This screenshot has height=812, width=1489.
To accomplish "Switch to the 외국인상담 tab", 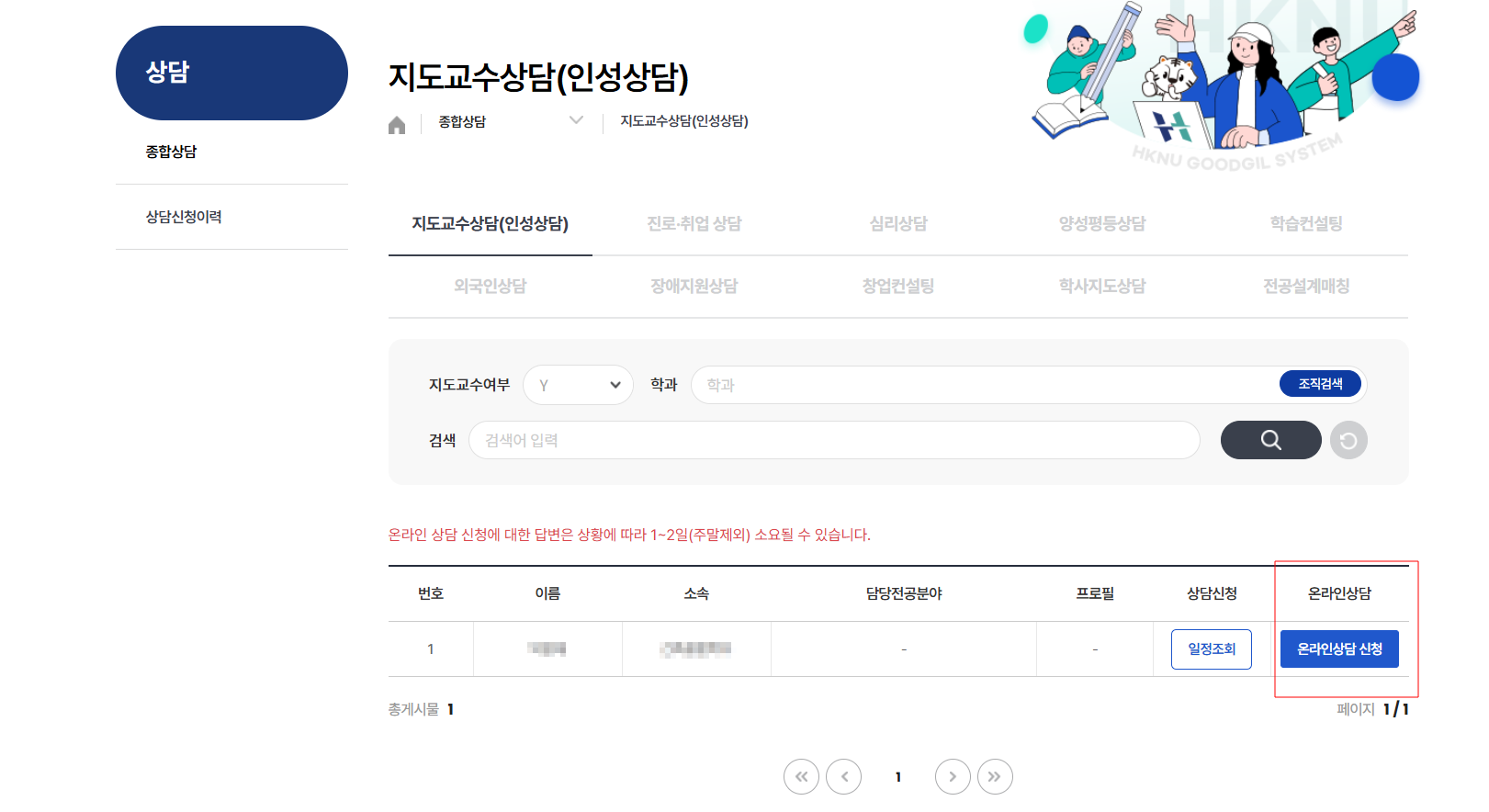I will pyautogui.click(x=490, y=286).
